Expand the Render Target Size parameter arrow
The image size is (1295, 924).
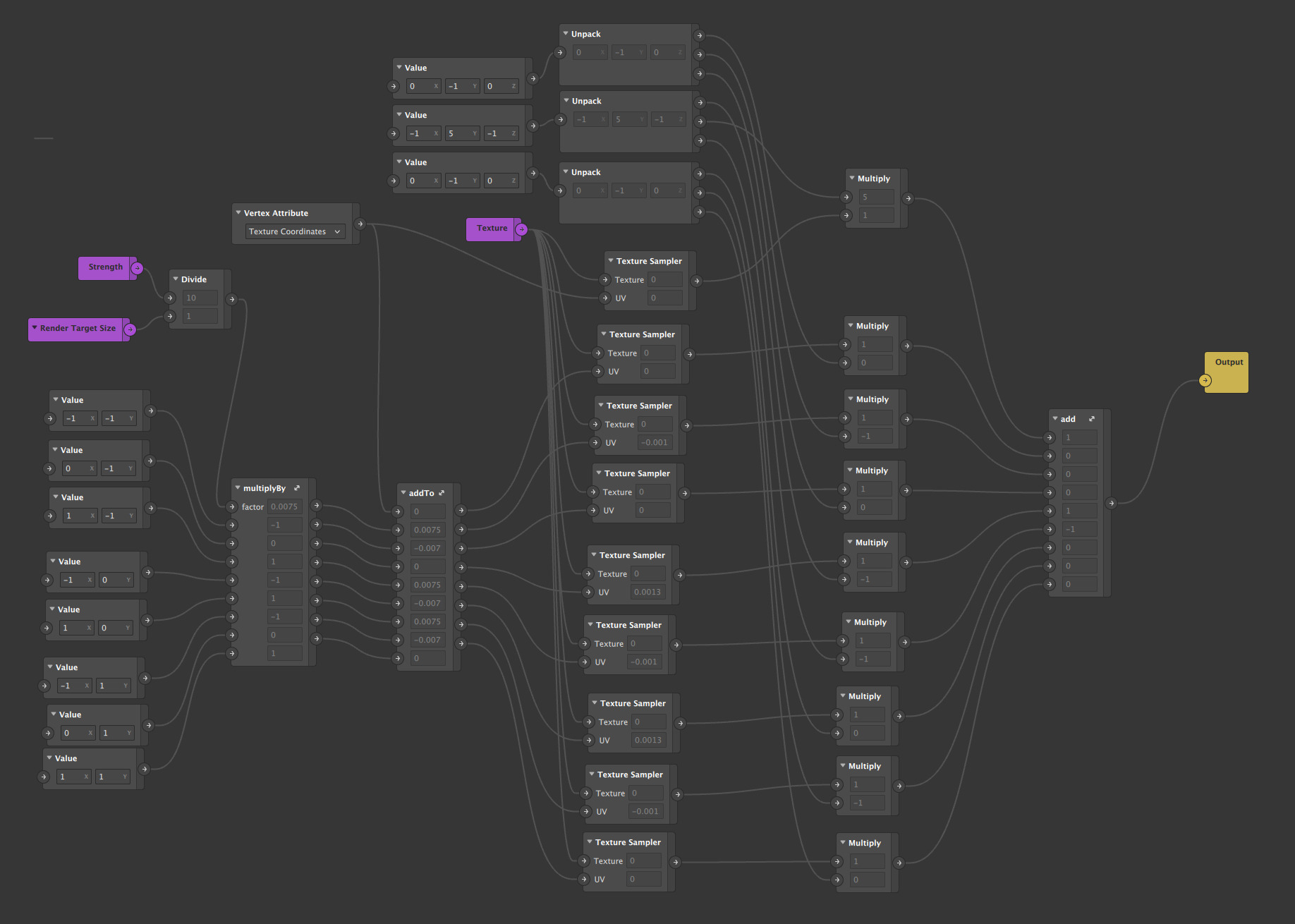[x=35, y=327]
